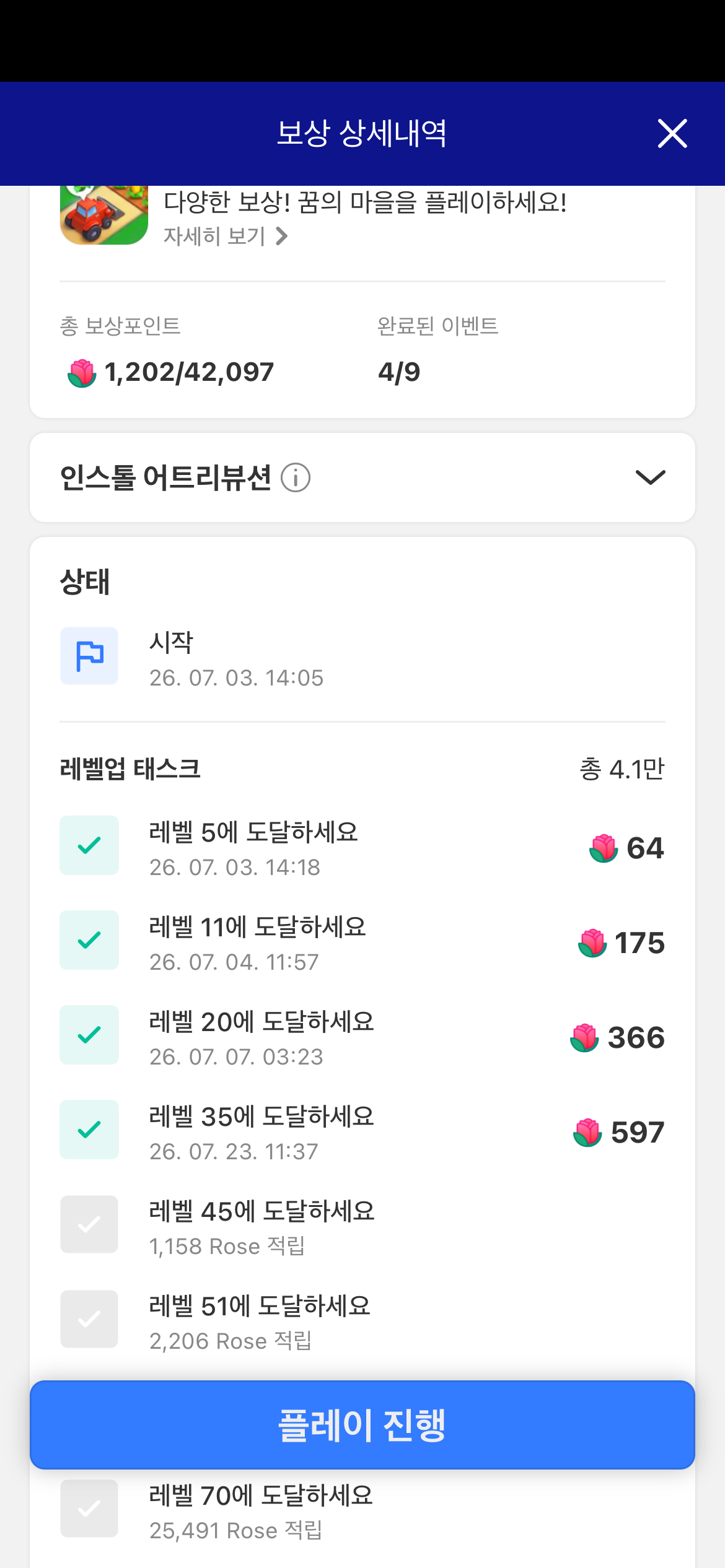This screenshot has height=1568, width=725.
Task: Tap the rose icon beside 1,202/42,097
Action: (x=82, y=373)
